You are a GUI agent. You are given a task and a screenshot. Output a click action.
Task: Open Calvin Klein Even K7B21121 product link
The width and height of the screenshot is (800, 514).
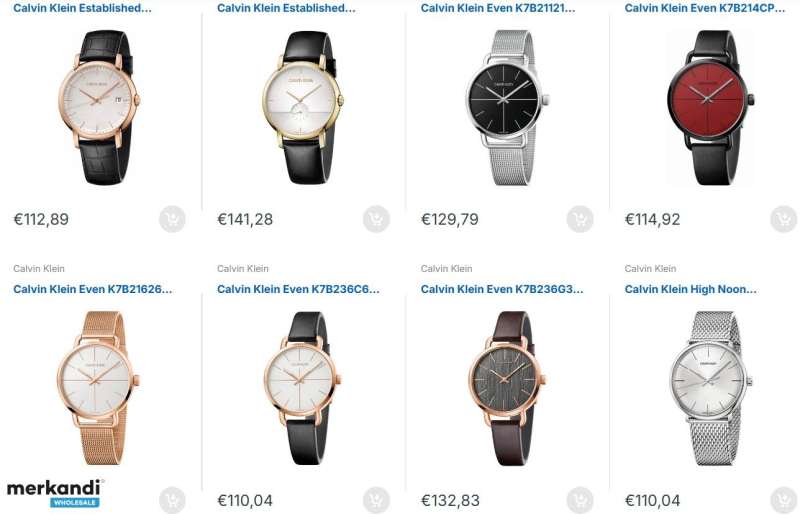(x=497, y=8)
